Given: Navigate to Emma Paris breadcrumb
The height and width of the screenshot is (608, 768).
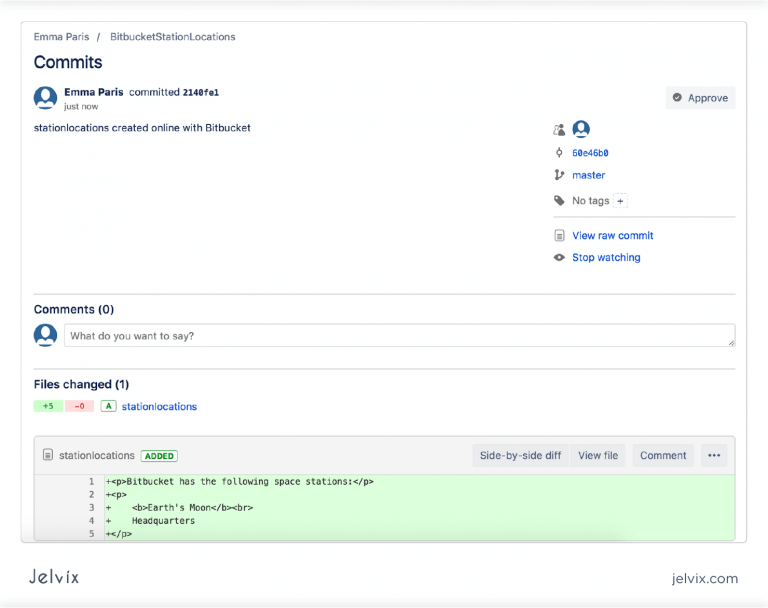Looking at the screenshot, I should point(61,37).
